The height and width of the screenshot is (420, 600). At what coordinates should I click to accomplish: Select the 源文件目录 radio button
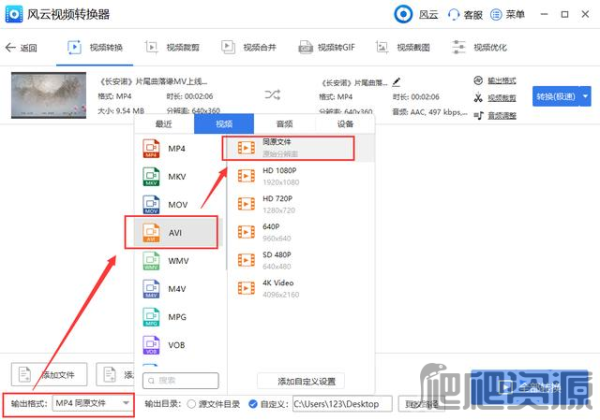(x=191, y=404)
